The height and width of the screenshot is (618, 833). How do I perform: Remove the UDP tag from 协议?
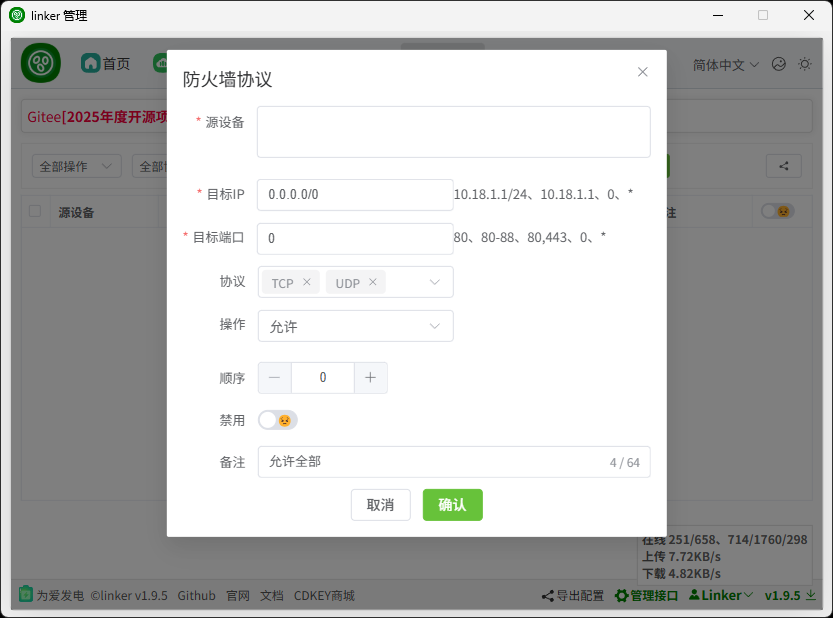click(372, 283)
